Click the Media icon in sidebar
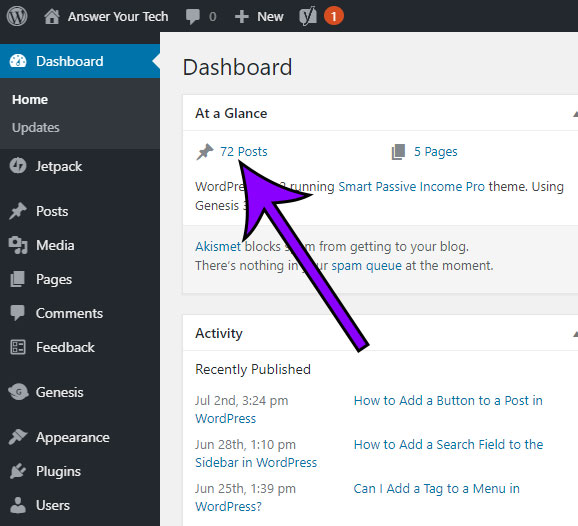The image size is (578, 526). (18, 245)
